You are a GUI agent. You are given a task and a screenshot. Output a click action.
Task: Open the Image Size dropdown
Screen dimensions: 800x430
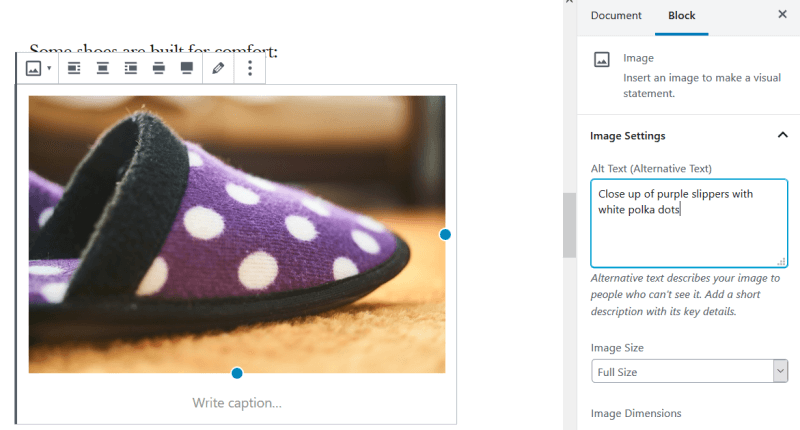coord(689,371)
